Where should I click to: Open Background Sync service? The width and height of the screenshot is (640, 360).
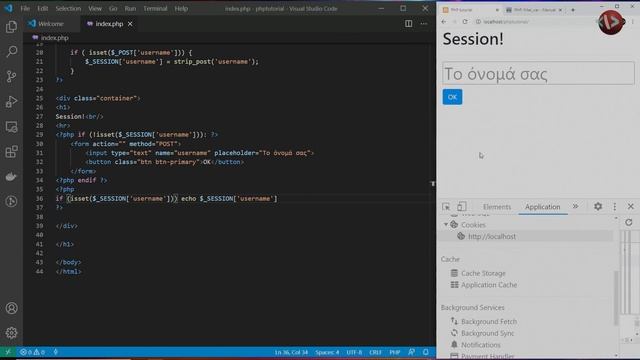tap(487, 333)
